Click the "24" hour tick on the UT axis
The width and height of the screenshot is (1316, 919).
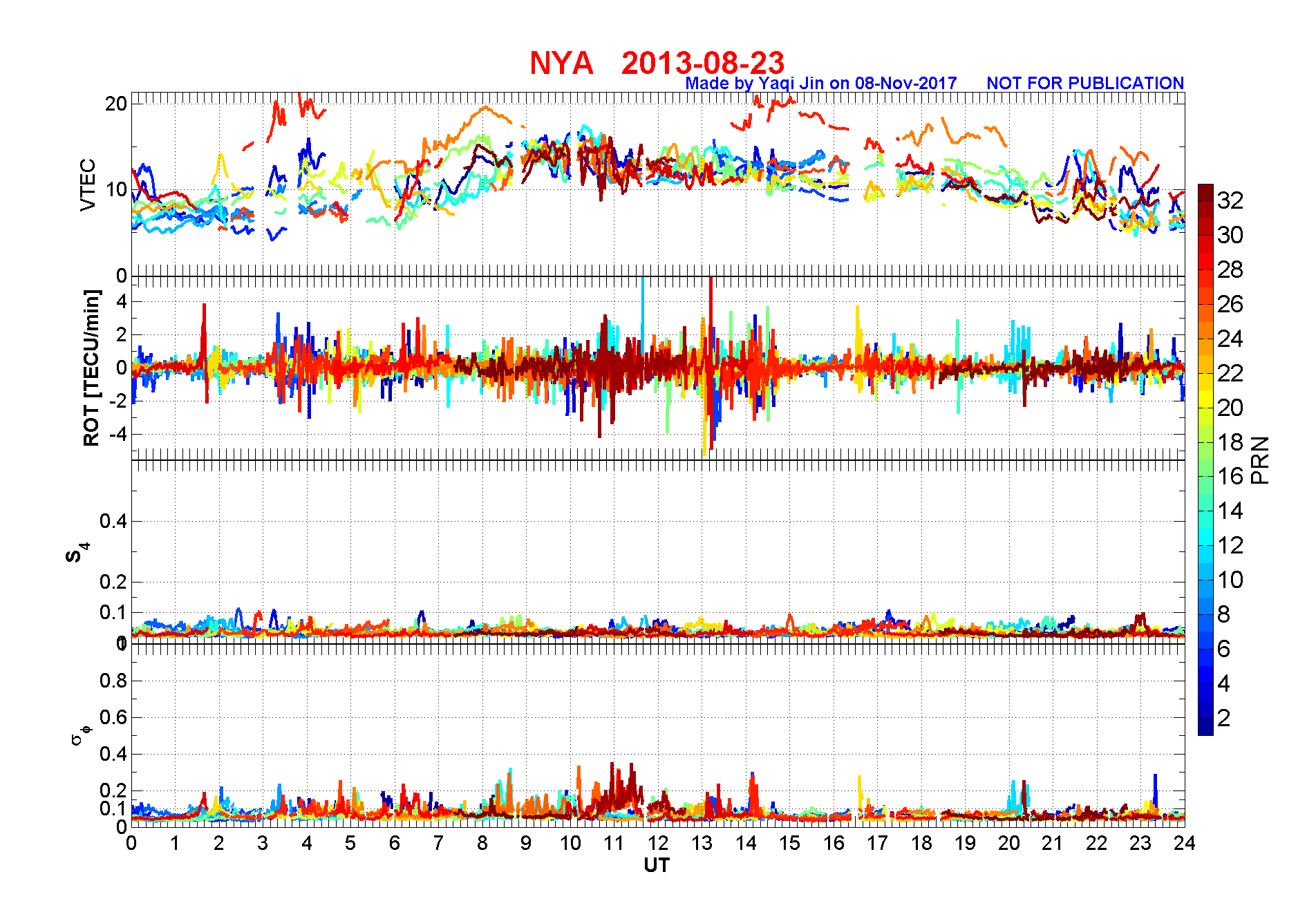pos(1185,843)
